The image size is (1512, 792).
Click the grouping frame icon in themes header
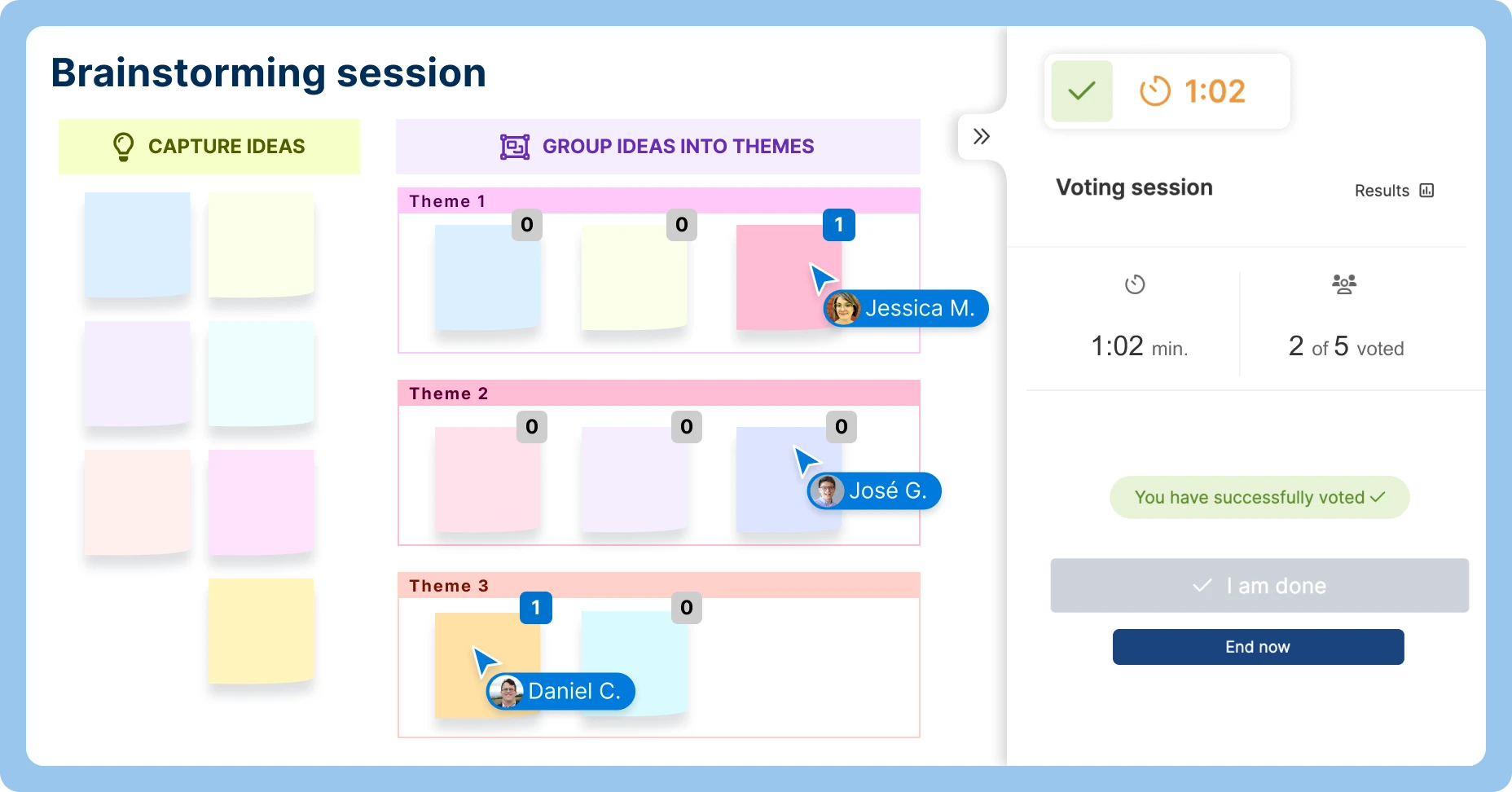[x=515, y=147]
